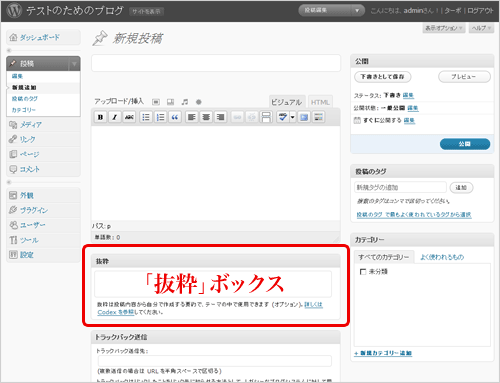Show the kitchen sink toolbar row
This screenshot has height=383, width=500.
(319, 117)
